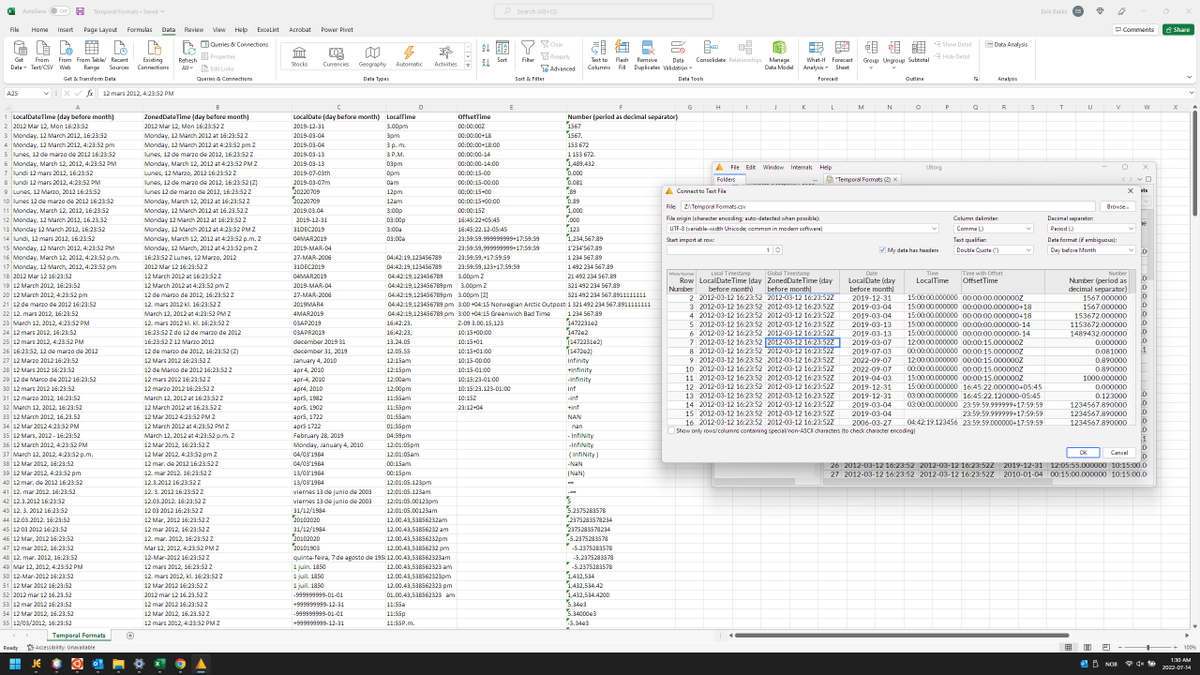The image size is (1200, 675).
Task: Open the Internals menu in Ultorg window
Action: 802,167
